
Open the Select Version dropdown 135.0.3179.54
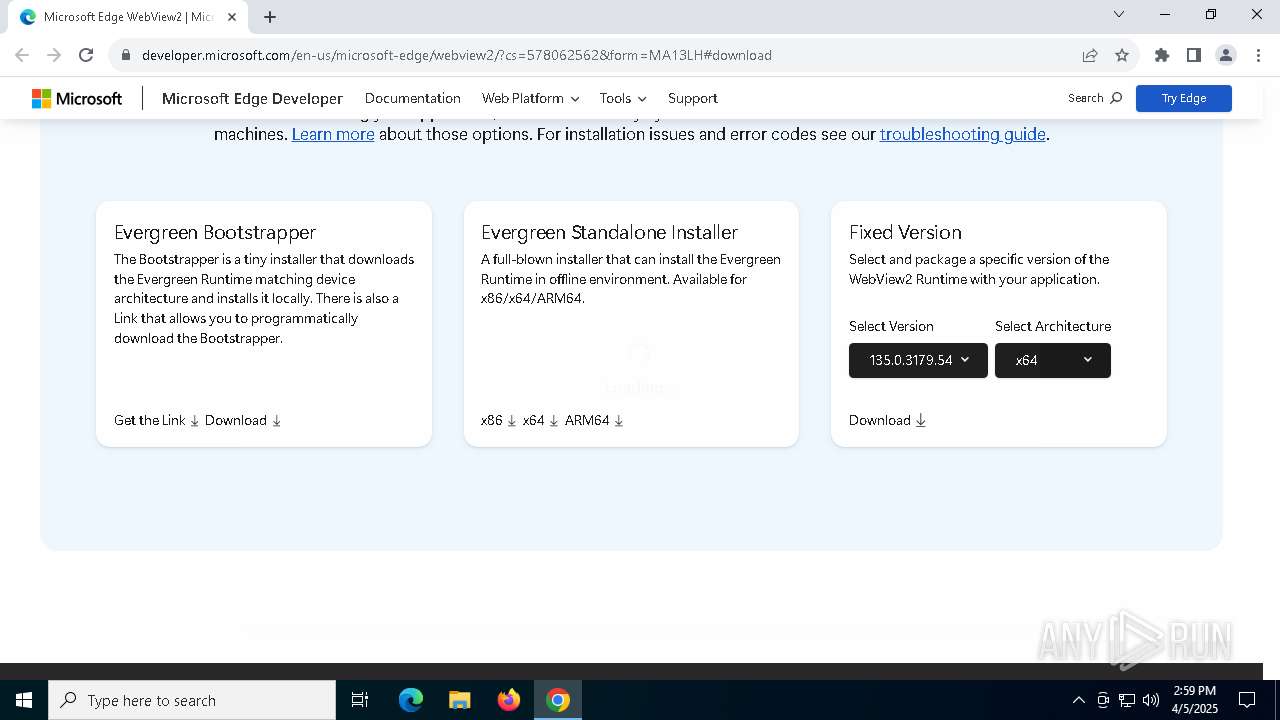[918, 360]
